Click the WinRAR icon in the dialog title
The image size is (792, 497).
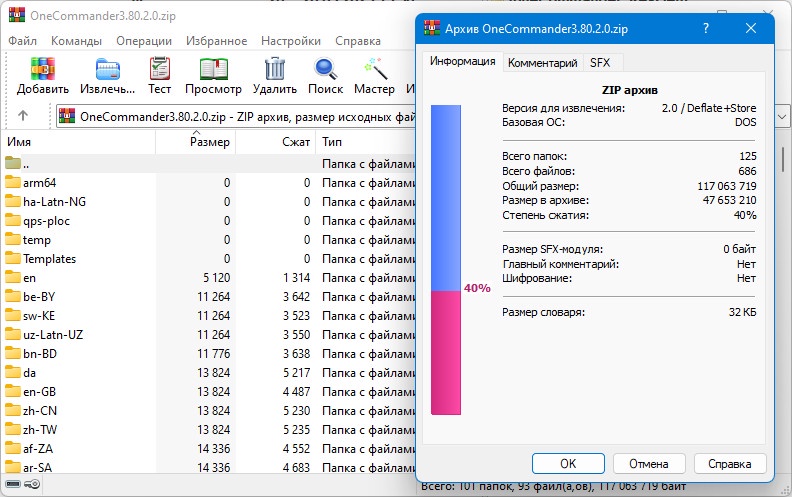pyautogui.click(x=432, y=28)
